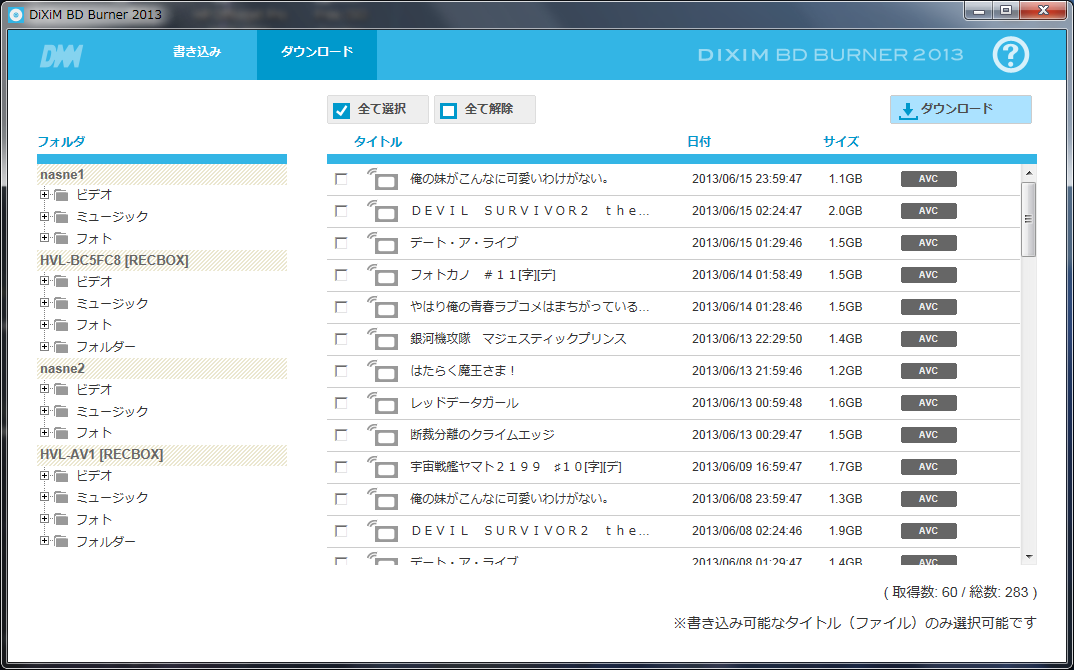Image resolution: width=1074 pixels, height=670 pixels.
Task: Expand the ビデオ folder under HVL-BC5FC8 [RECBOX]
Action: point(45,281)
